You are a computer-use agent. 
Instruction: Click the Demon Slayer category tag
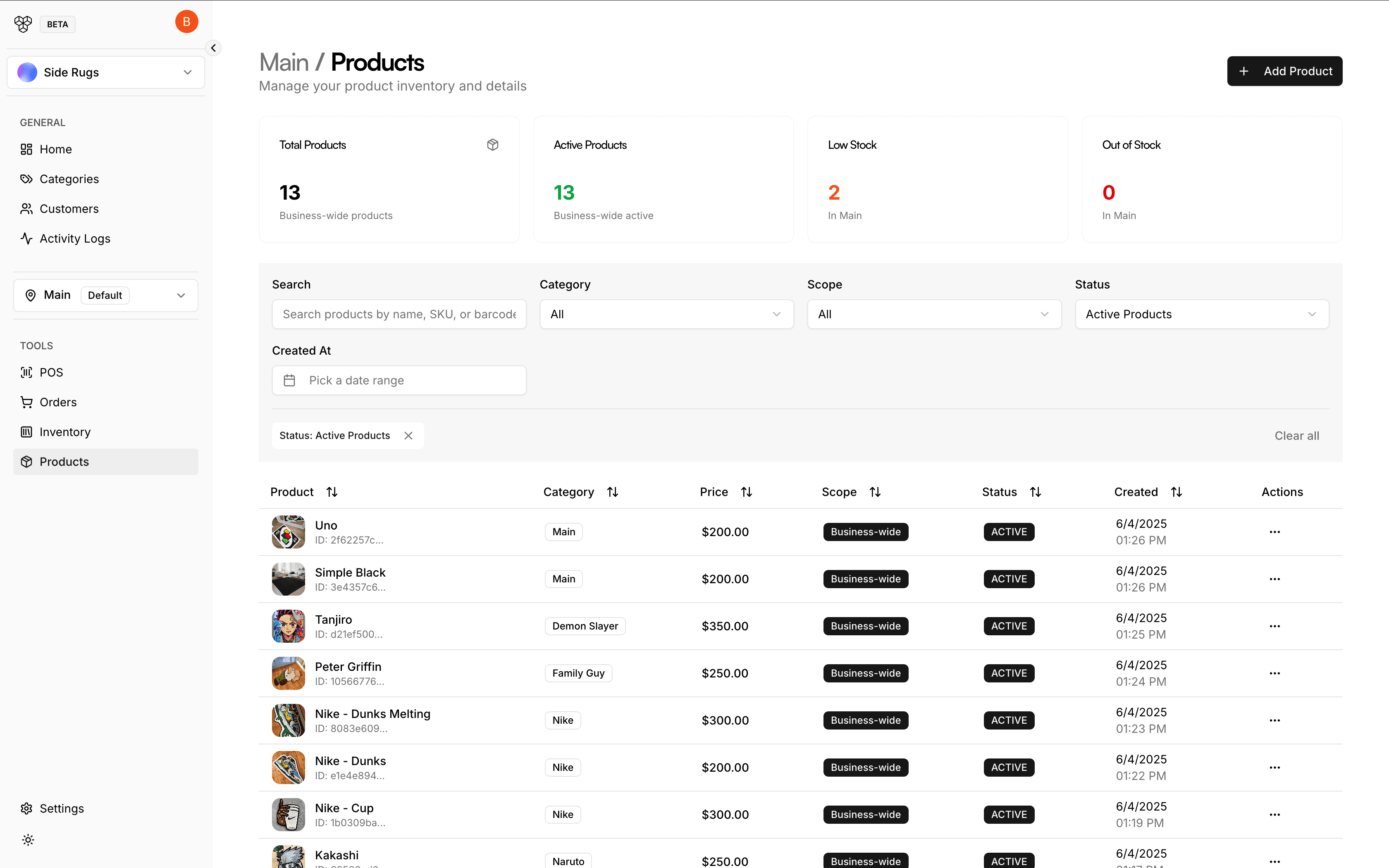tap(585, 626)
